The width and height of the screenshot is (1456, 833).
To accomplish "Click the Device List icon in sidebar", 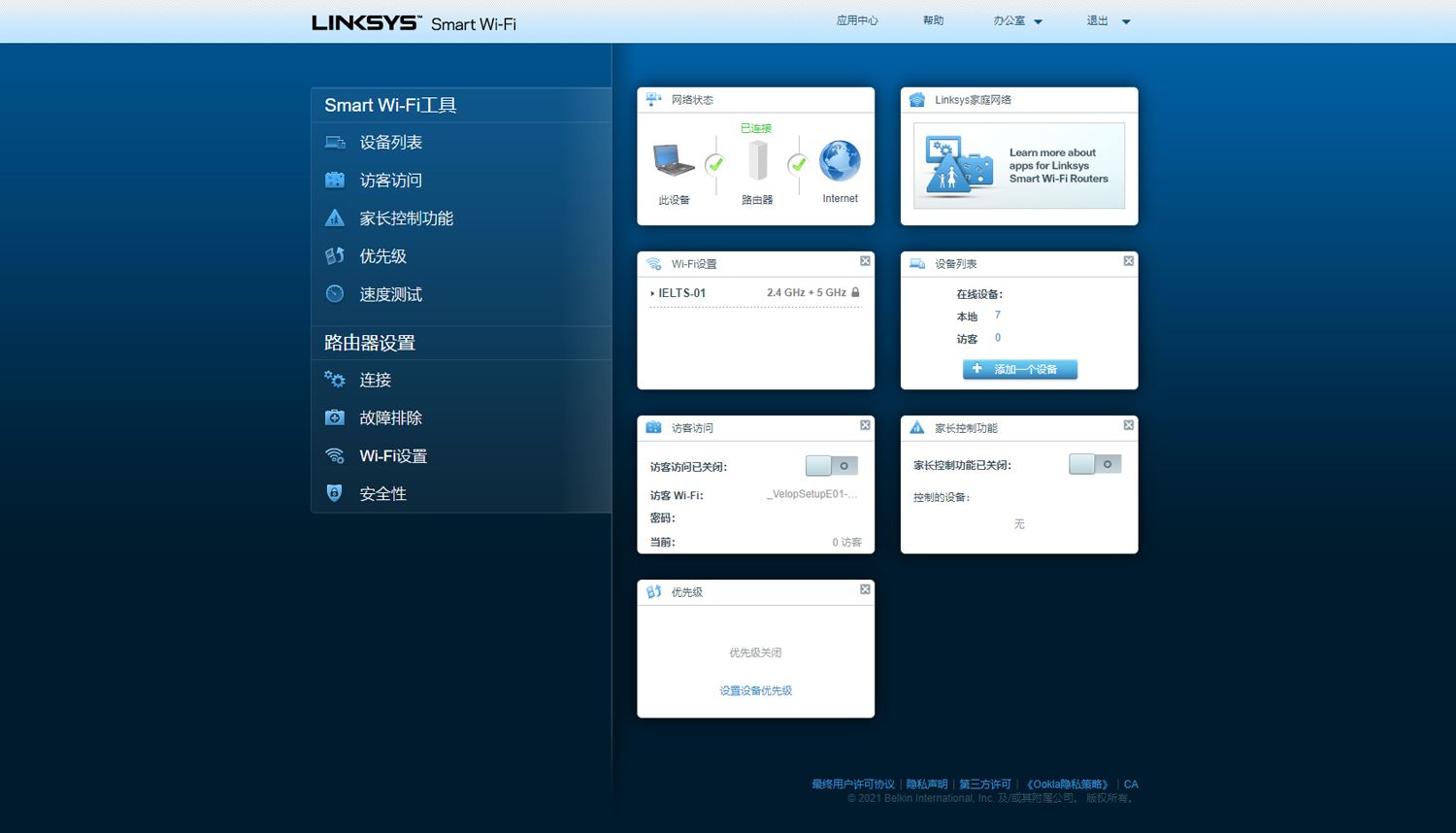I will click(x=335, y=143).
